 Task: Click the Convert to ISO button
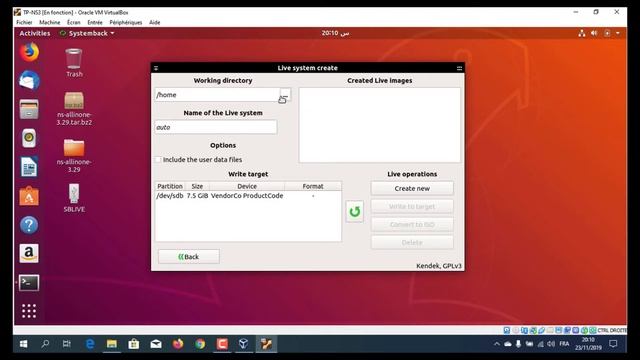tap(412, 224)
